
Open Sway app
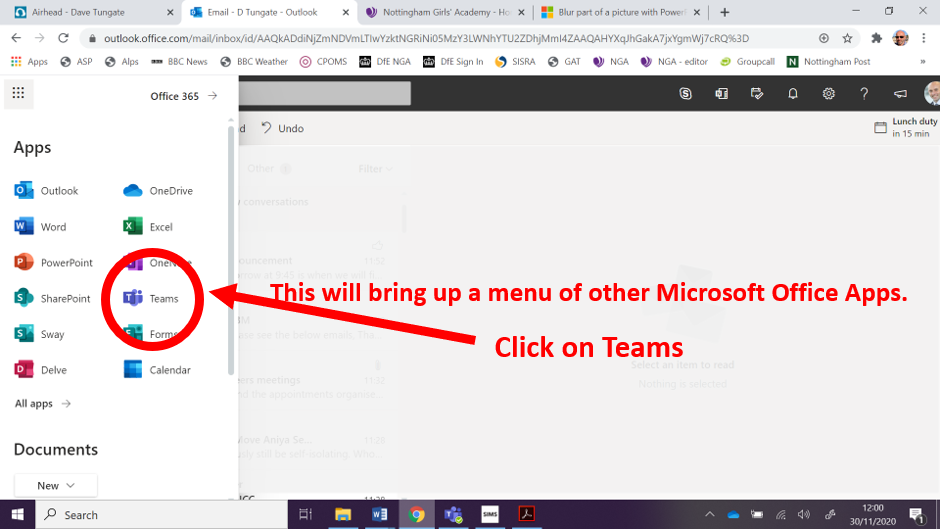tap(39, 334)
